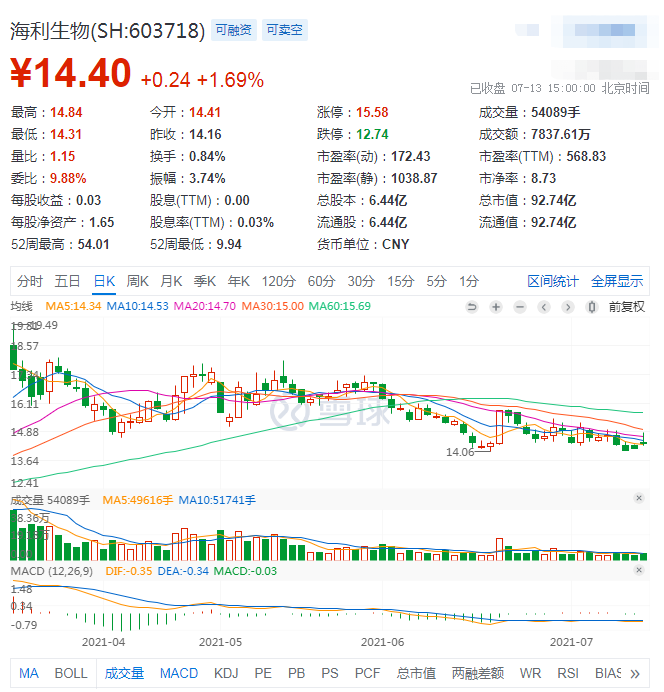The width and height of the screenshot is (664, 692).
Task: Enable the 总市值 indicator
Action: 416,674
